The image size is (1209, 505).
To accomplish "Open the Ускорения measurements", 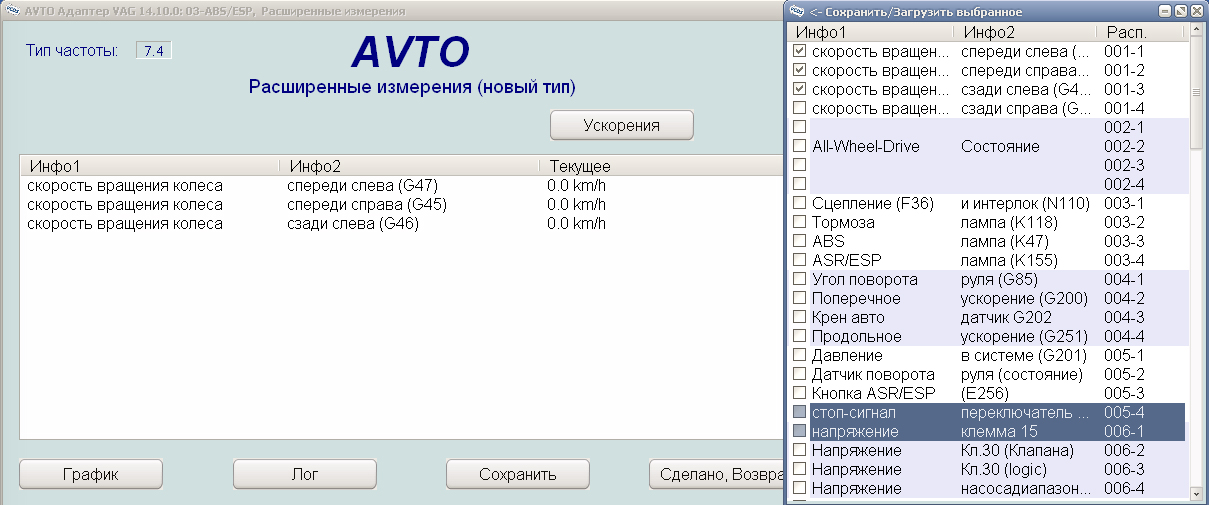I will click(621, 125).
